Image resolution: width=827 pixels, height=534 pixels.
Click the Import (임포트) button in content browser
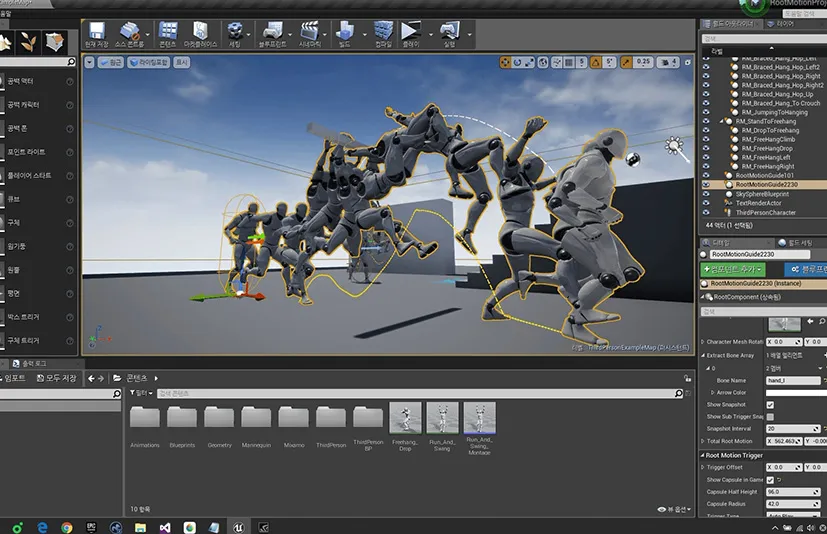(x=14, y=378)
